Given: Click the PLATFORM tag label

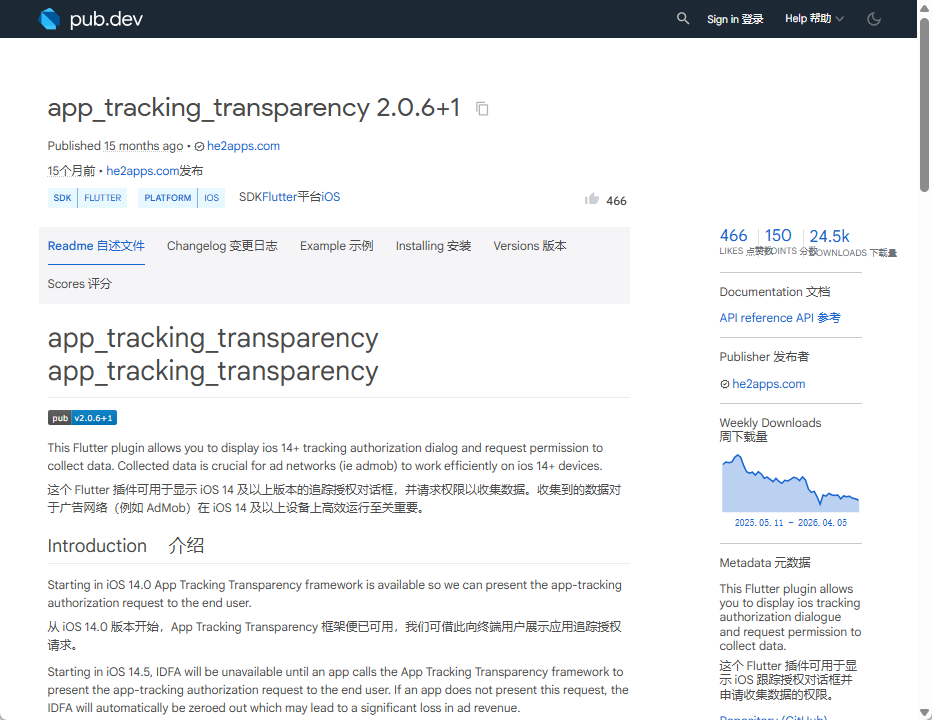Looking at the screenshot, I should 168,198.
